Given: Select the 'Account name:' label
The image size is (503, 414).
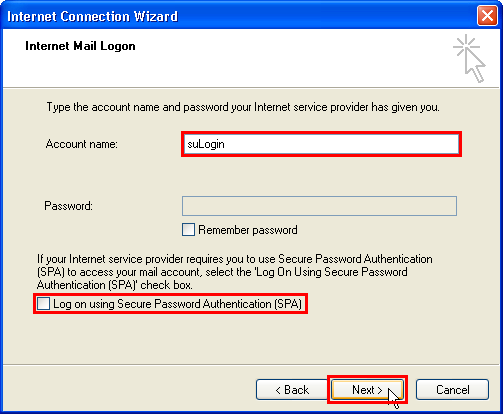Looking at the screenshot, I should [x=82, y=144].
